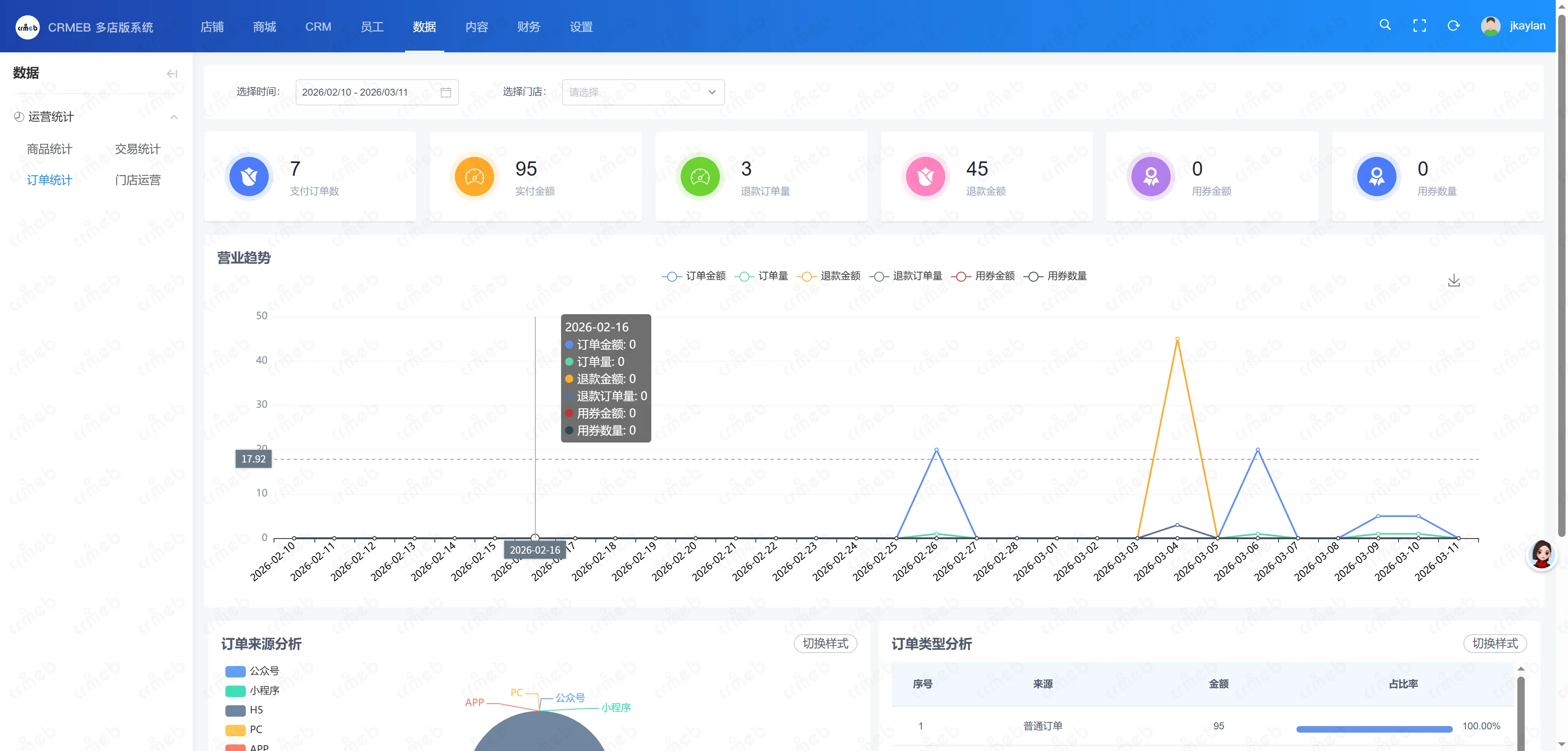Click the 2026-02-26 订单金额 peak point

936,449
